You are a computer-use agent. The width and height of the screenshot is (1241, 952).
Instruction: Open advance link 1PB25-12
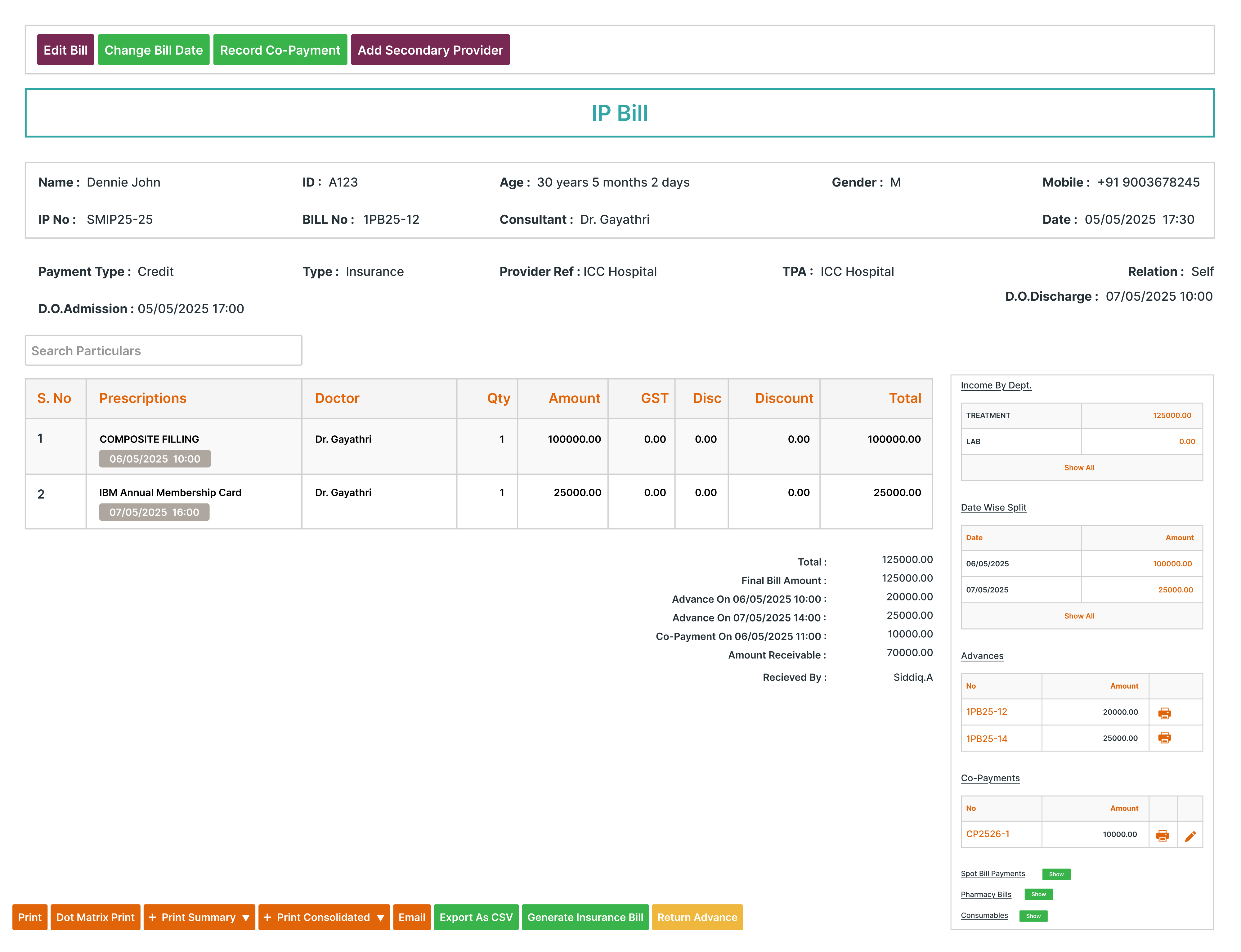click(987, 712)
